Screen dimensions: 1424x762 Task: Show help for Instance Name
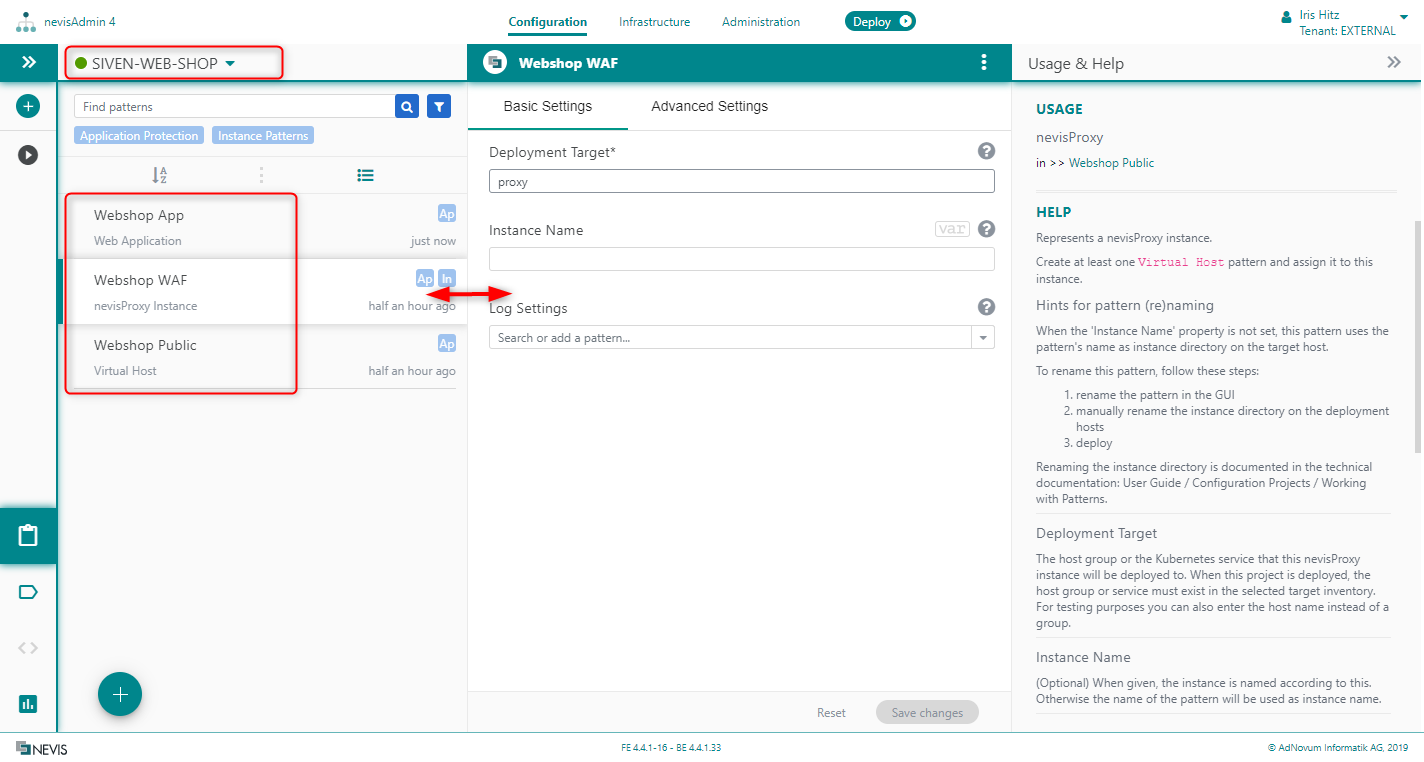(986, 229)
